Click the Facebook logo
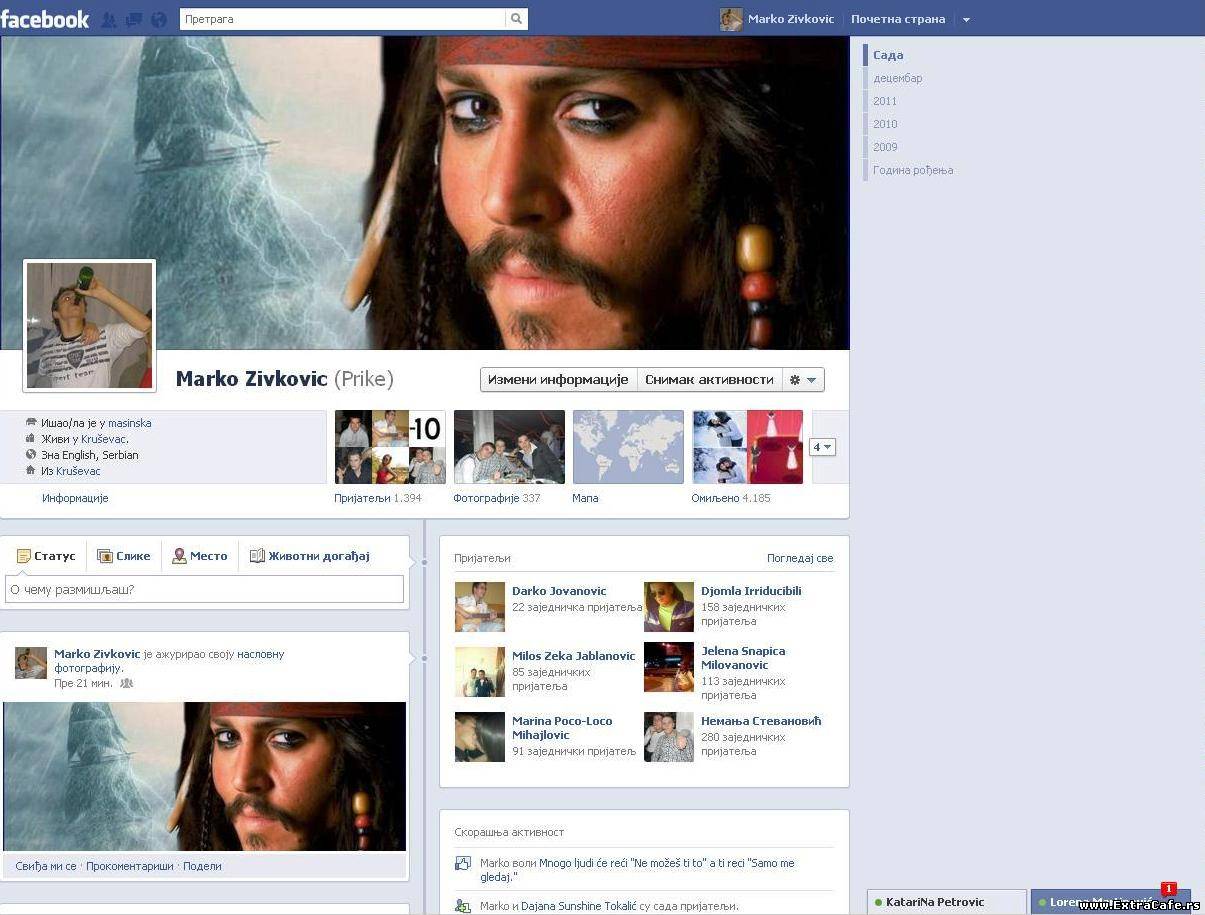1205x915 pixels. tap(45, 19)
